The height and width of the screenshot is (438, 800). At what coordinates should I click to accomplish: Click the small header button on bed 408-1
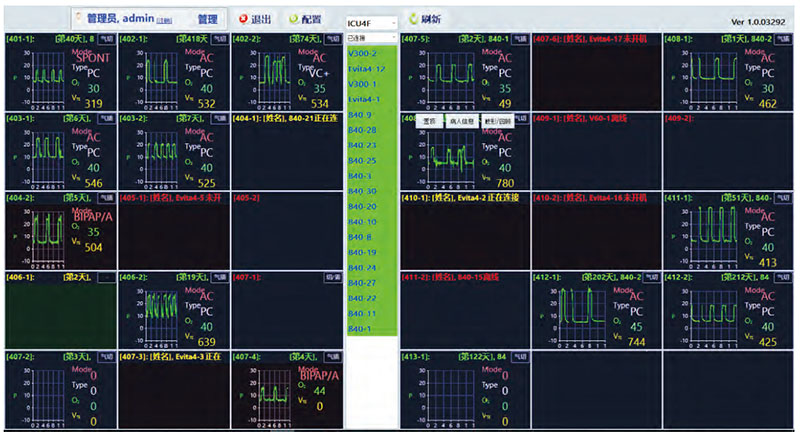point(783,39)
